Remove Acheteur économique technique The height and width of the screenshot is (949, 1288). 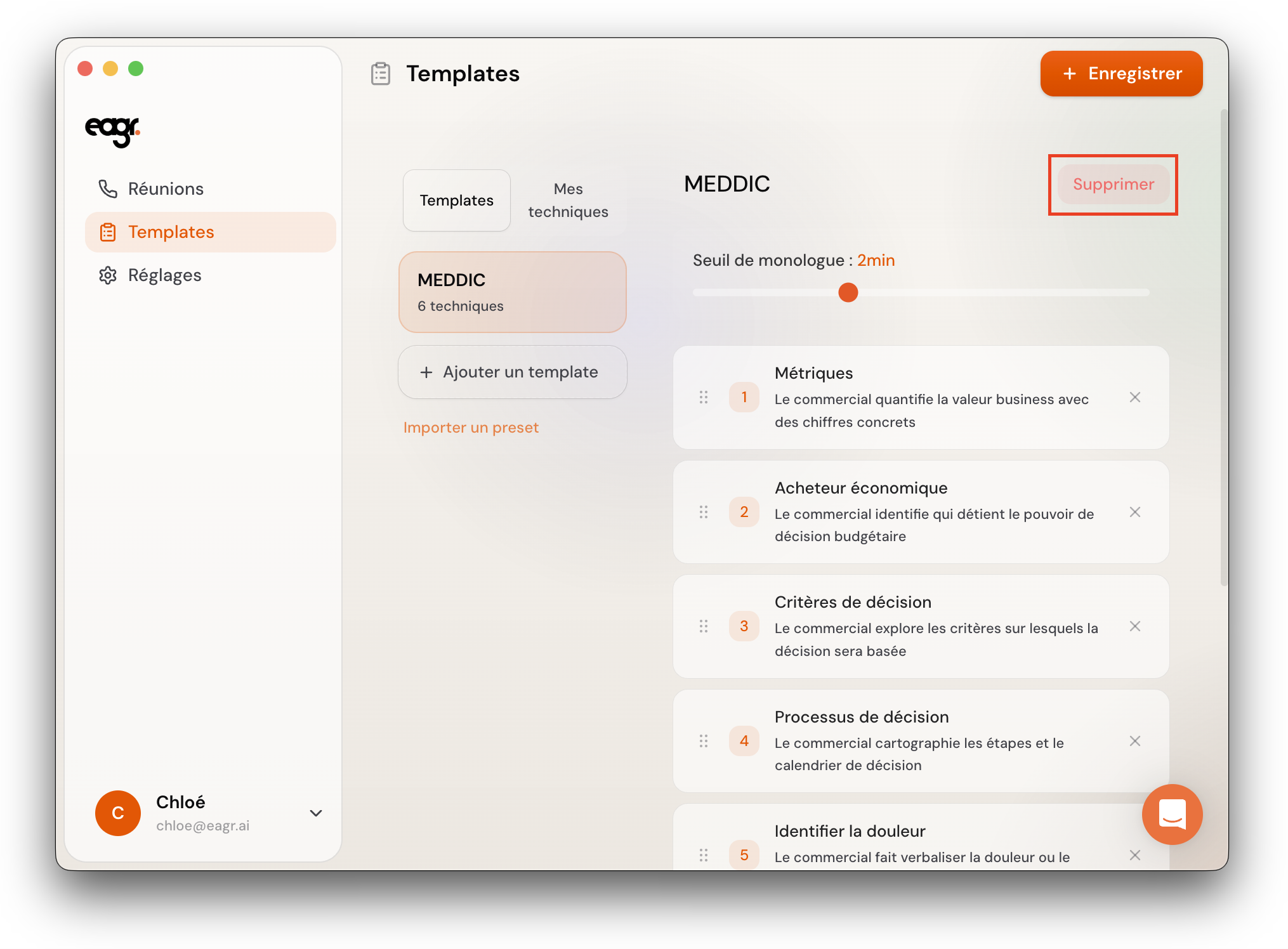tap(1134, 512)
